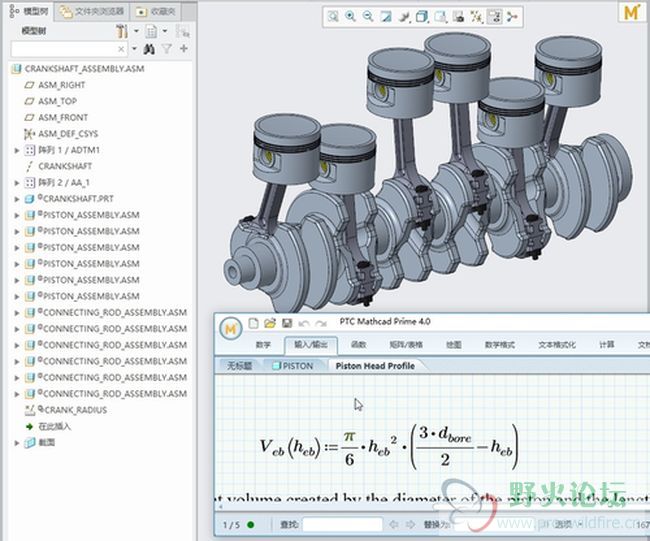Toggle the Annotation Display icon
The height and width of the screenshot is (541, 650).
[494, 17]
